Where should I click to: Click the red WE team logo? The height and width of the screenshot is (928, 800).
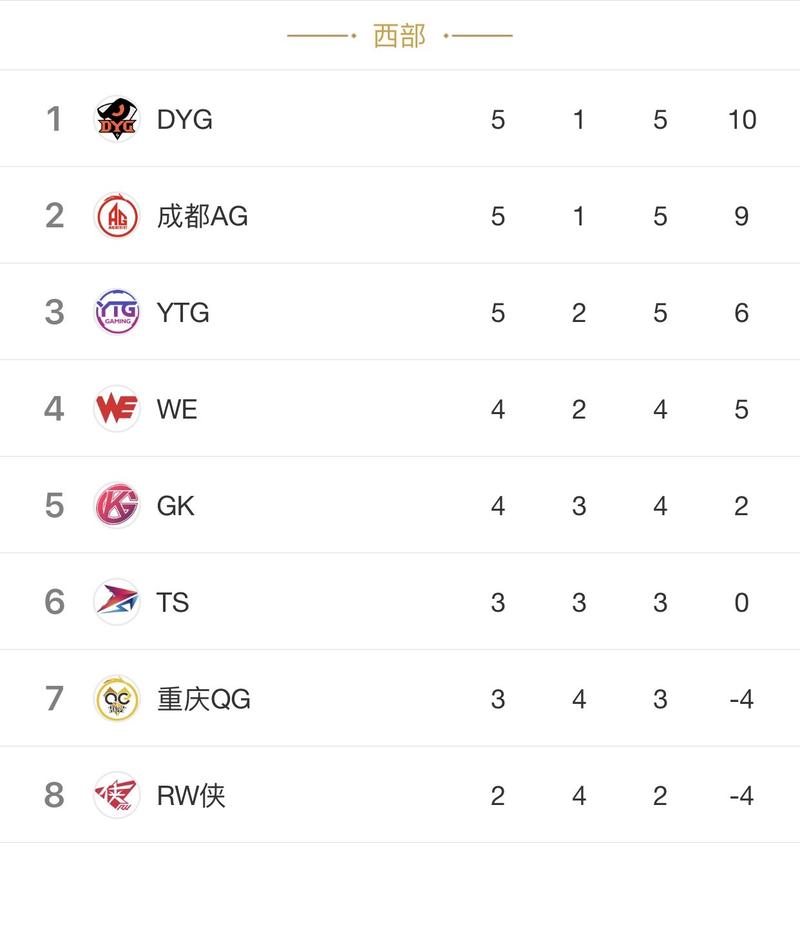(117, 408)
